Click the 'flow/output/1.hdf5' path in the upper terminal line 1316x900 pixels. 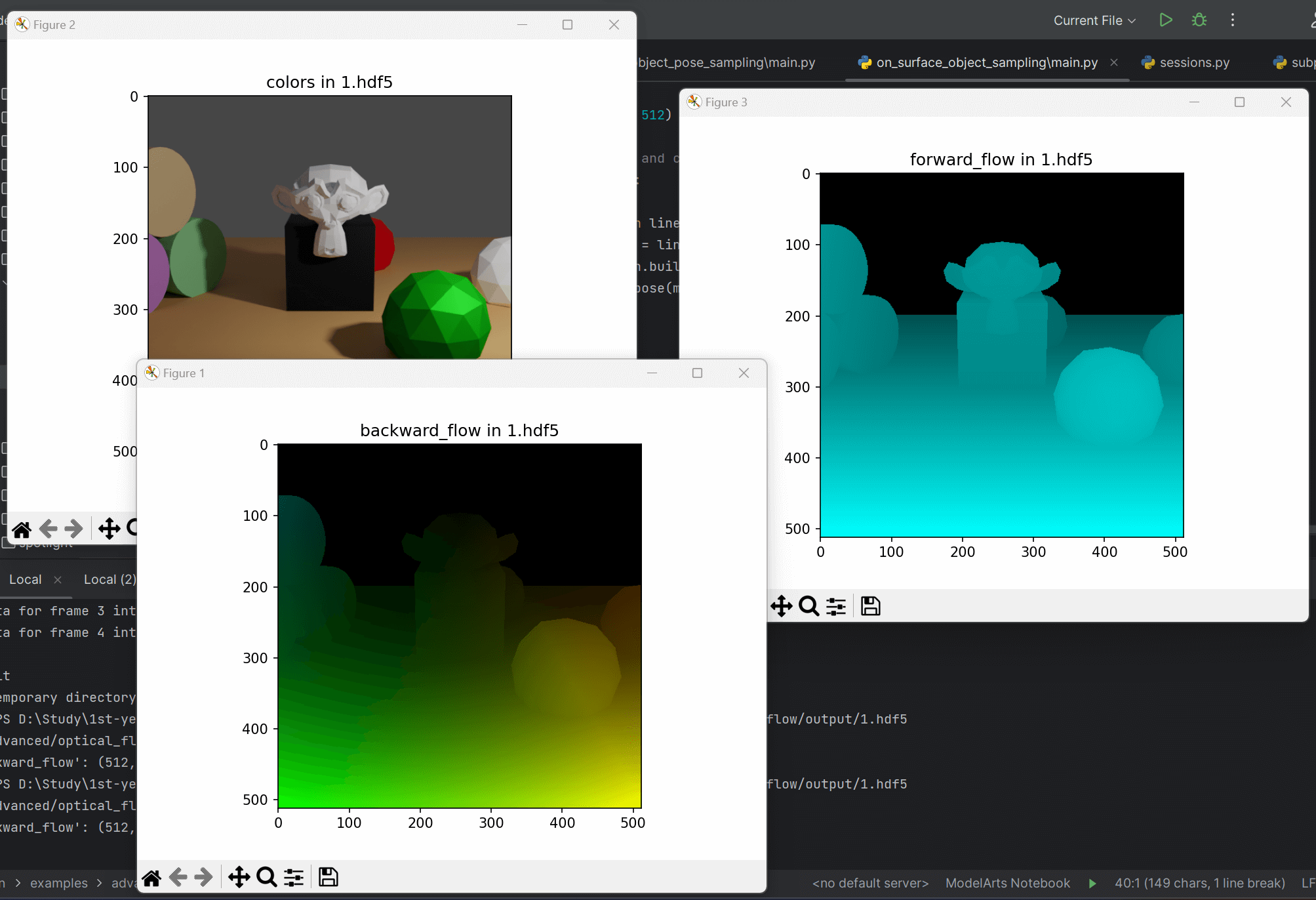tap(837, 719)
